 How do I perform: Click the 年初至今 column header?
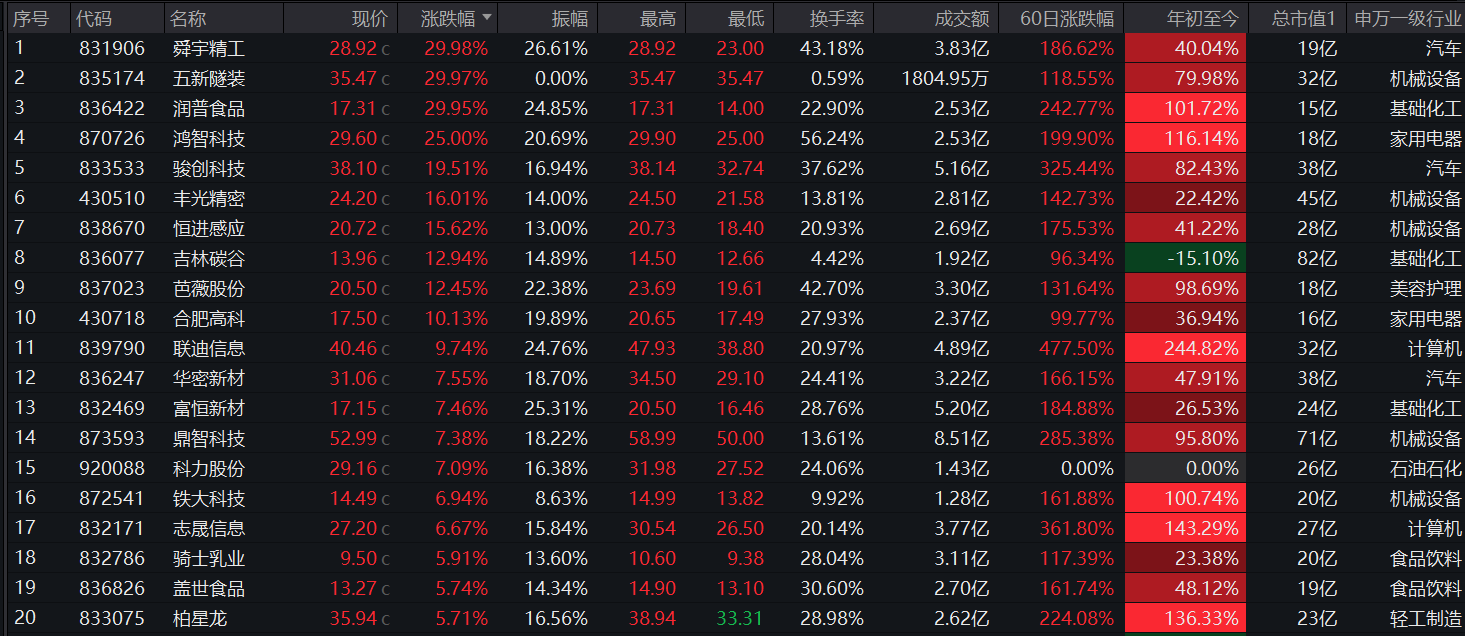pyautogui.click(x=1202, y=18)
